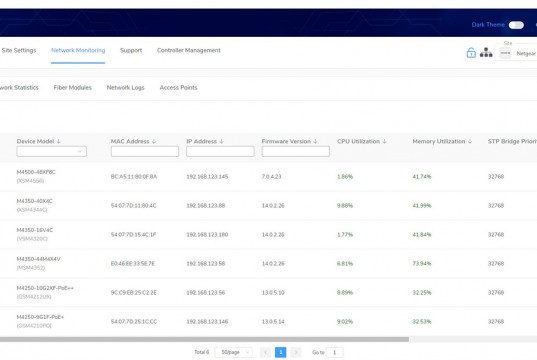Sort by IP Address arrow
This screenshot has width=537, height=360.
click(221, 141)
